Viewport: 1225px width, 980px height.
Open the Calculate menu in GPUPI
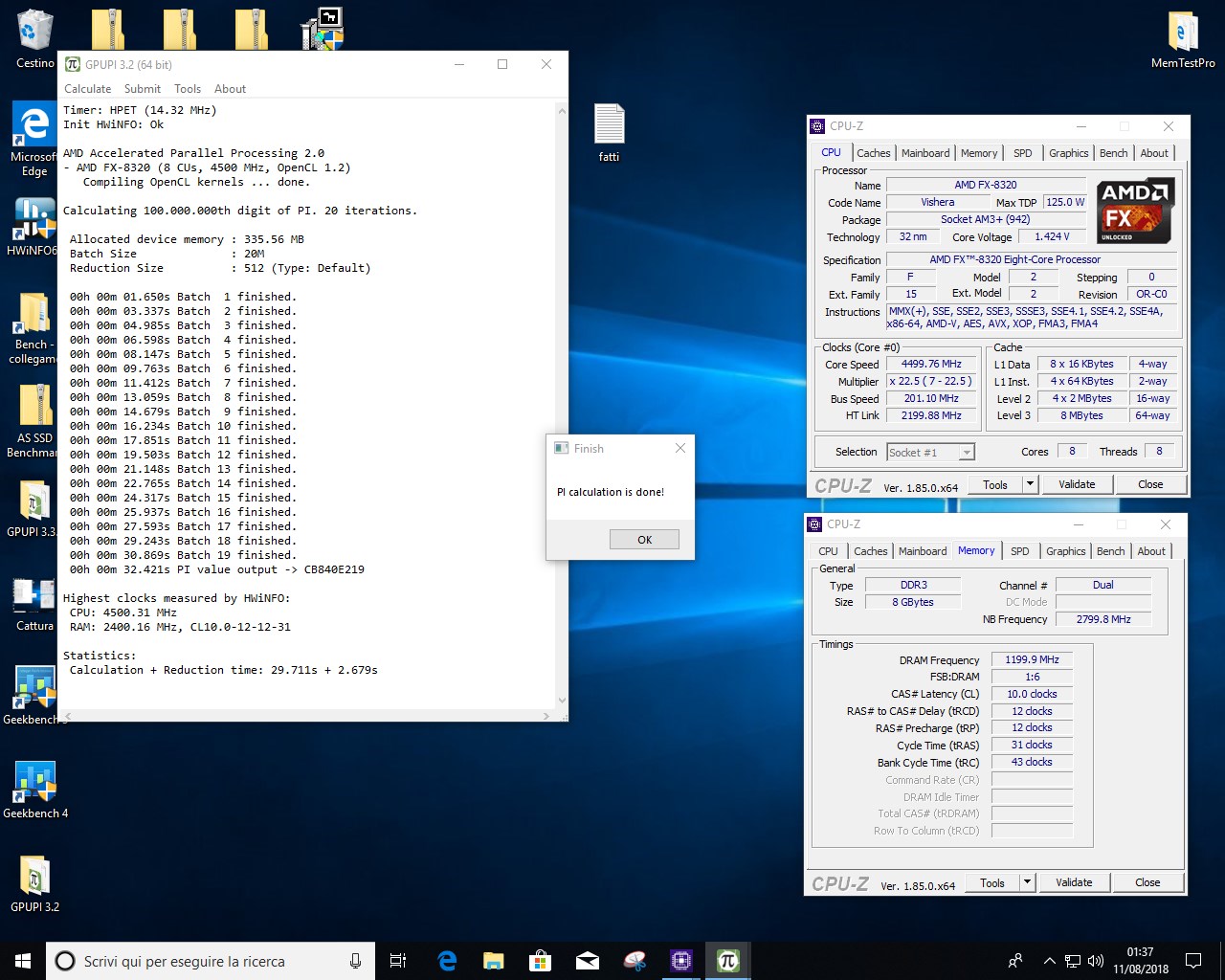click(88, 89)
